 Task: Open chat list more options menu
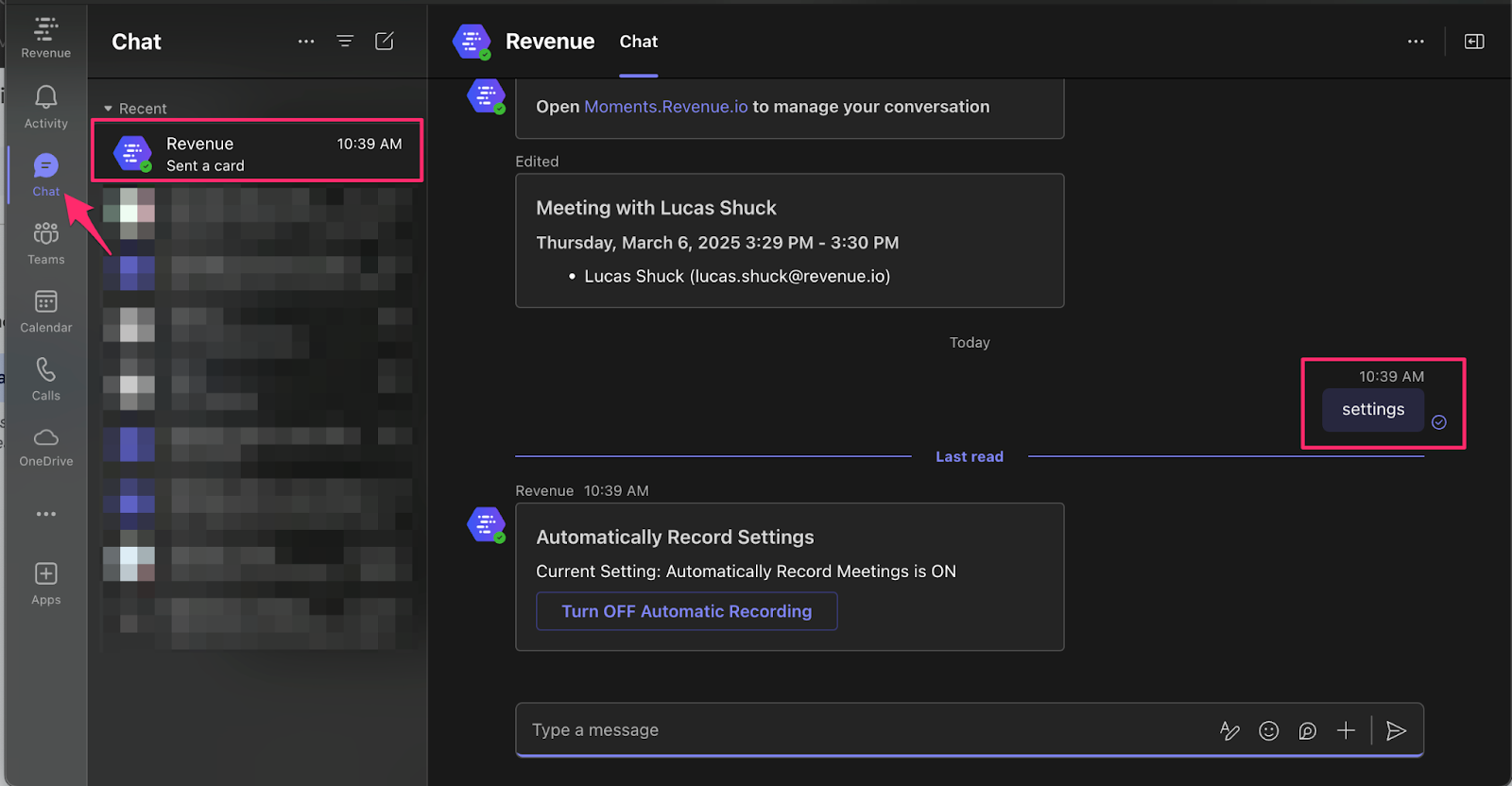(x=306, y=42)
